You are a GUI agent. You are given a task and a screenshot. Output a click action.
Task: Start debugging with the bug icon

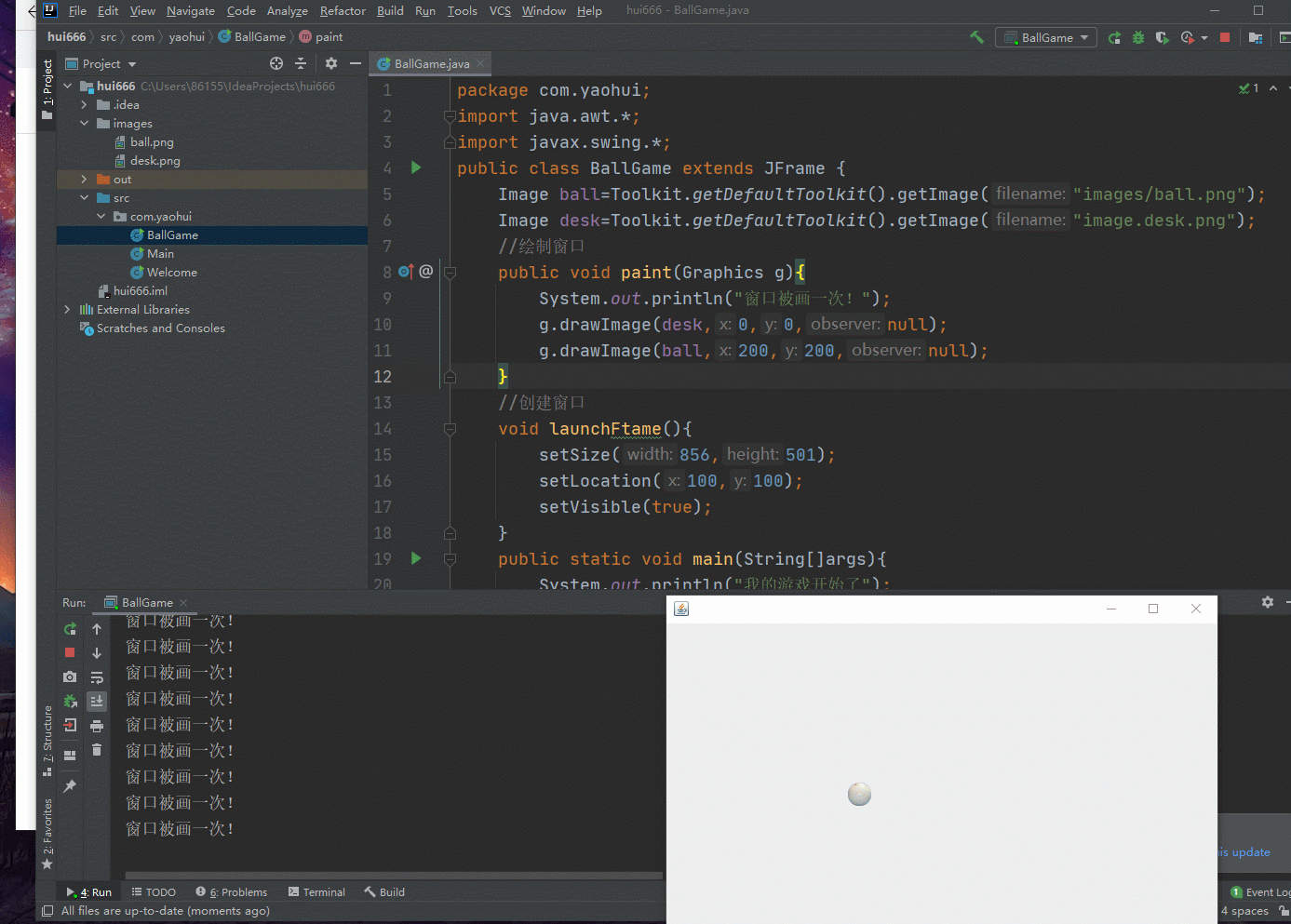[x=1138, y=37]
